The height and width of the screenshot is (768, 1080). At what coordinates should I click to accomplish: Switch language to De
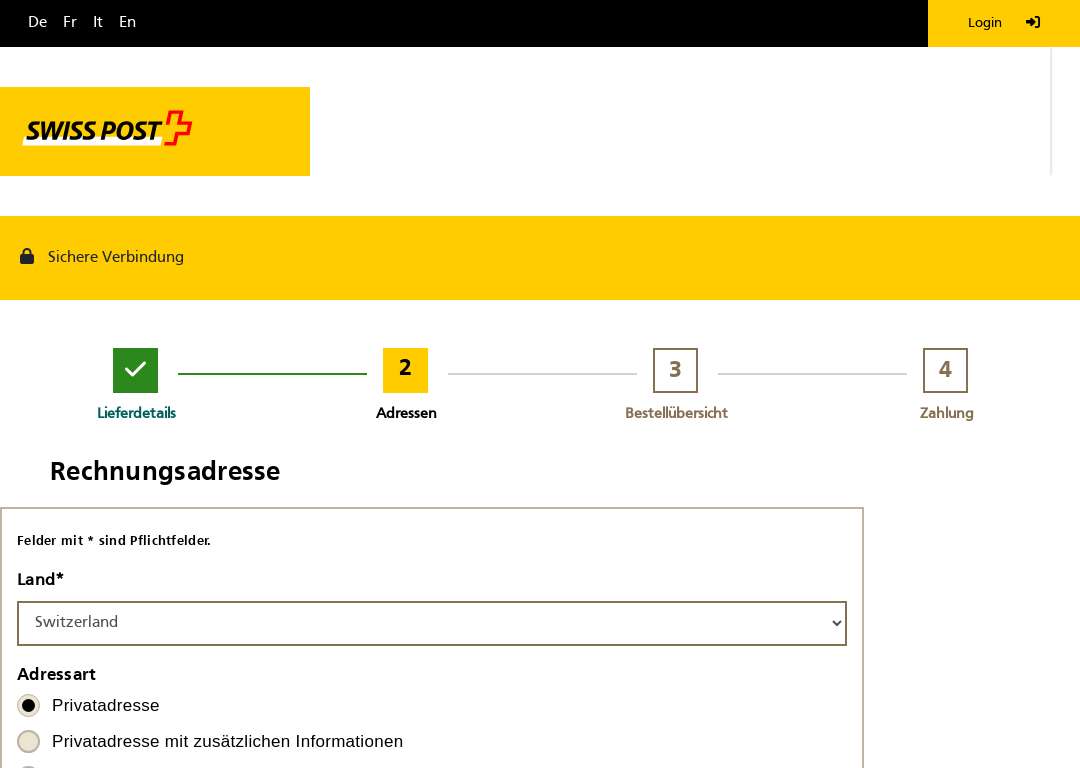[37, 22]
